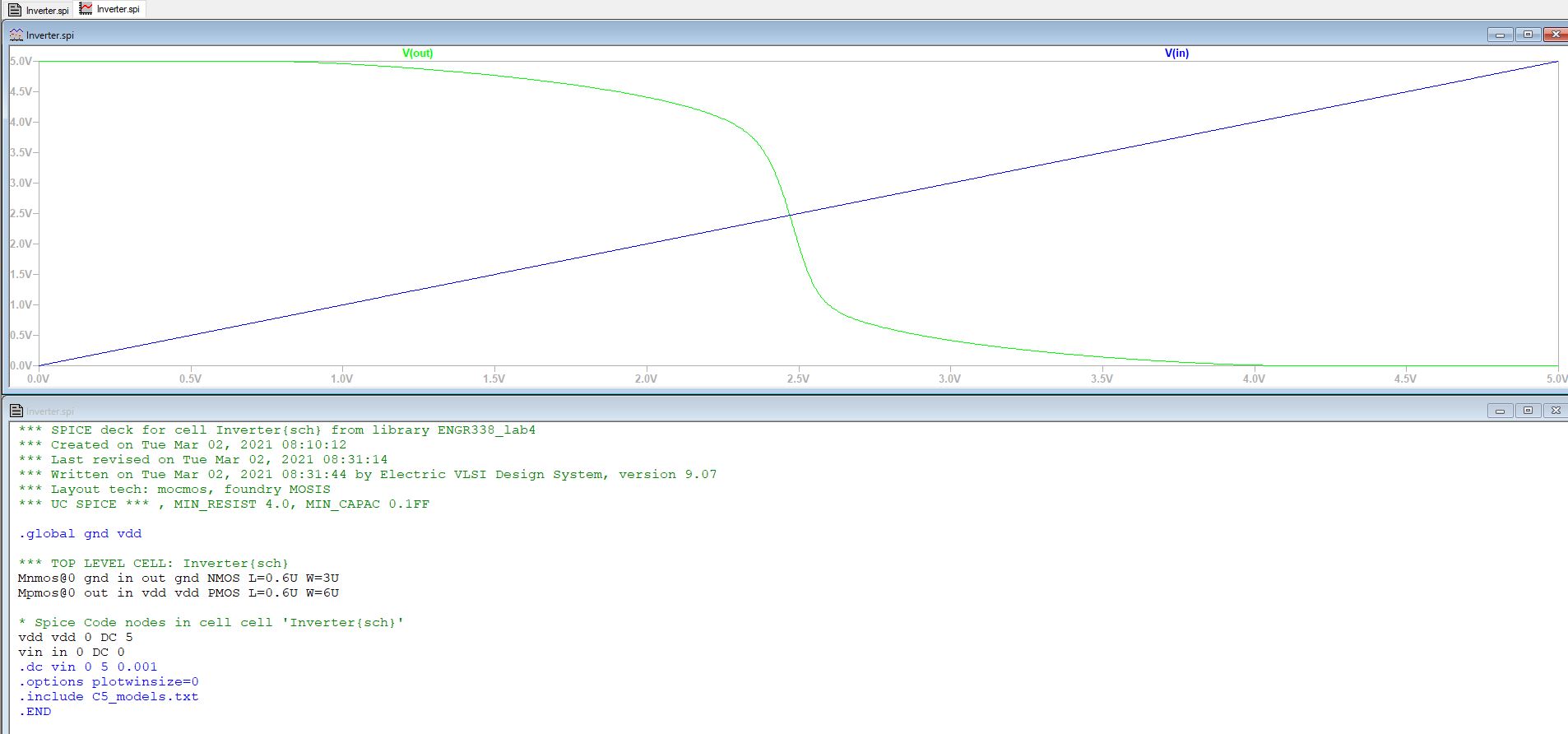
Task: Restore down the waveform plot window
Action: click(x=1528, y=35)
